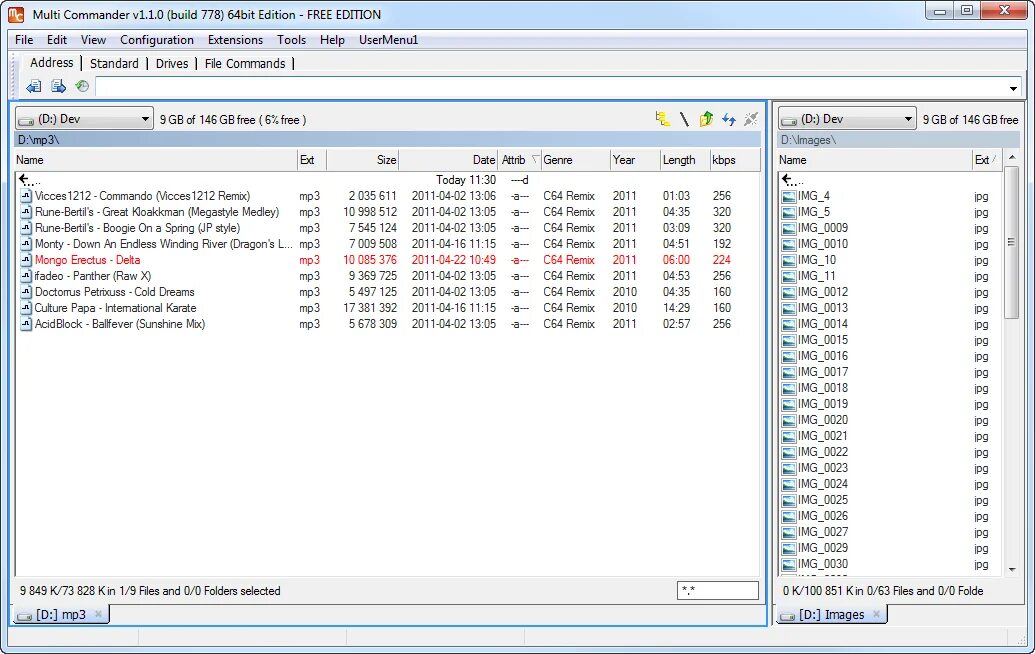Open the Edit menu
Image resolution: width=1035 pixels, height=654 pixels.
pyautogui.click(x=57, y=40)
